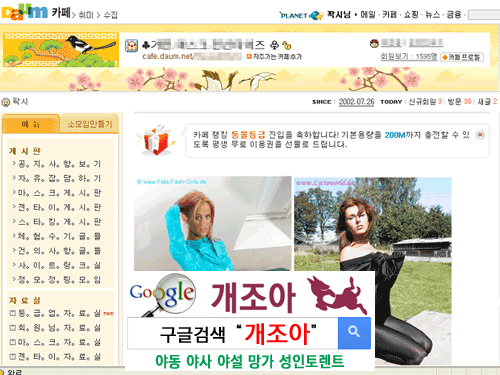Open the blue-dressed woman photo thumbnail
This screenshot has height=375, width=500.
tap(213, 223)
